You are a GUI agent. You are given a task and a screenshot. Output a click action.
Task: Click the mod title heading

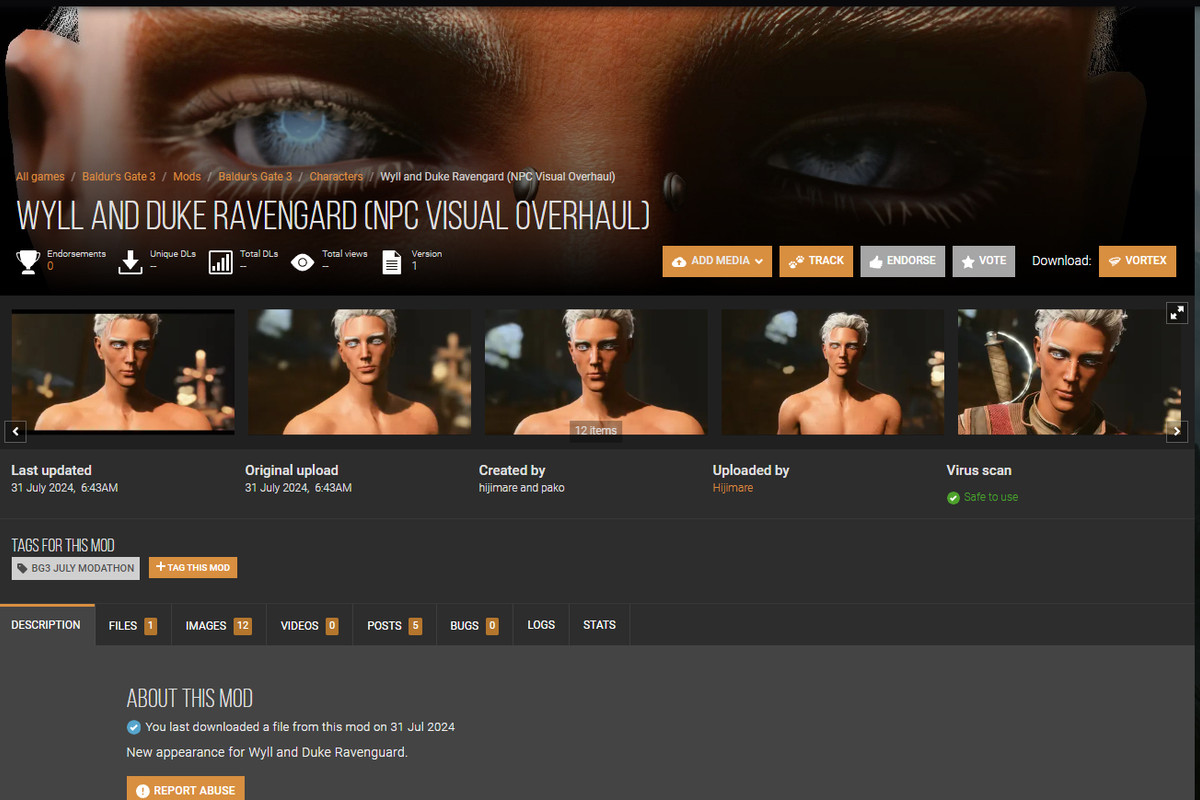pyautogui.click(x=333, y=216)
